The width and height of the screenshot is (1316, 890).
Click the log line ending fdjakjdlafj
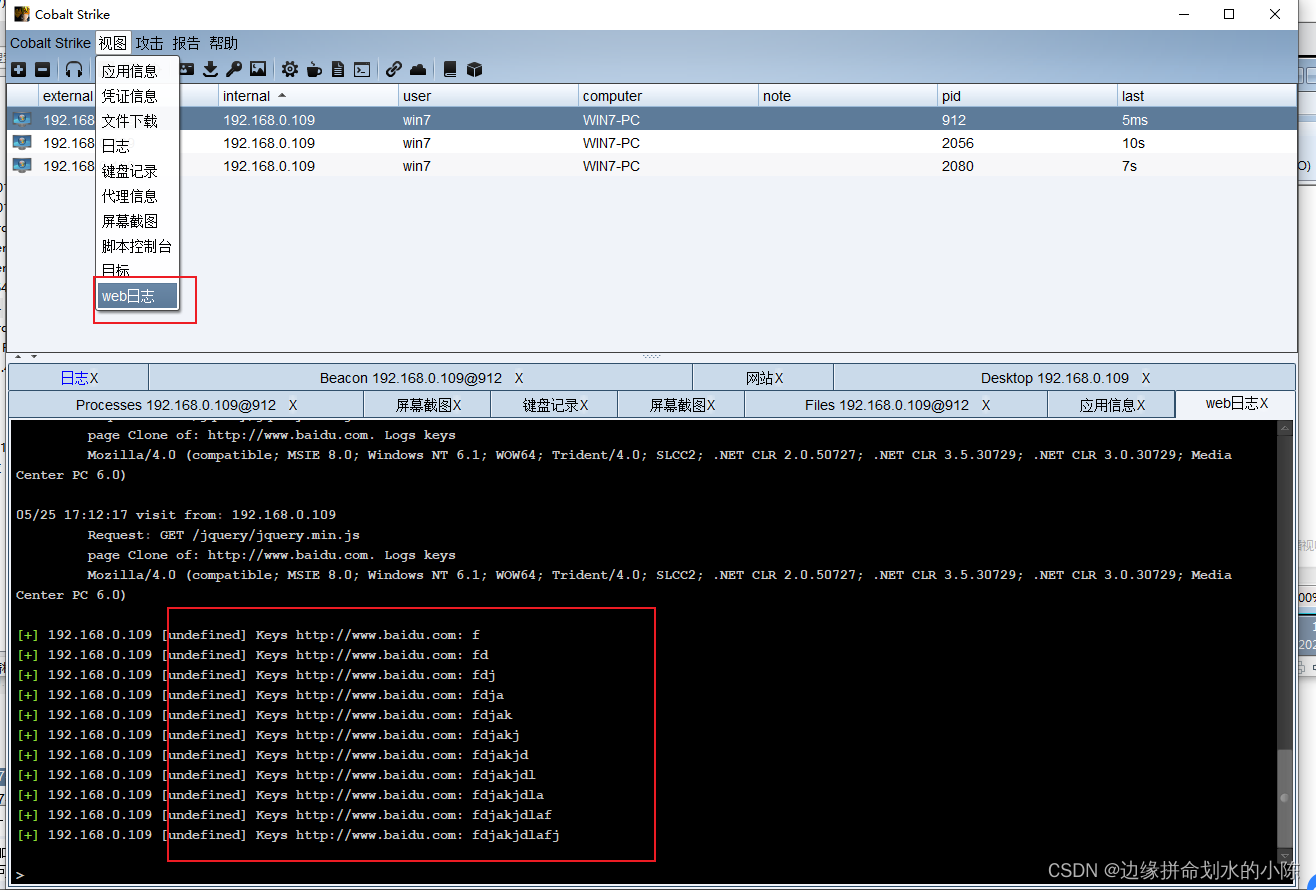tap(288, 835)
